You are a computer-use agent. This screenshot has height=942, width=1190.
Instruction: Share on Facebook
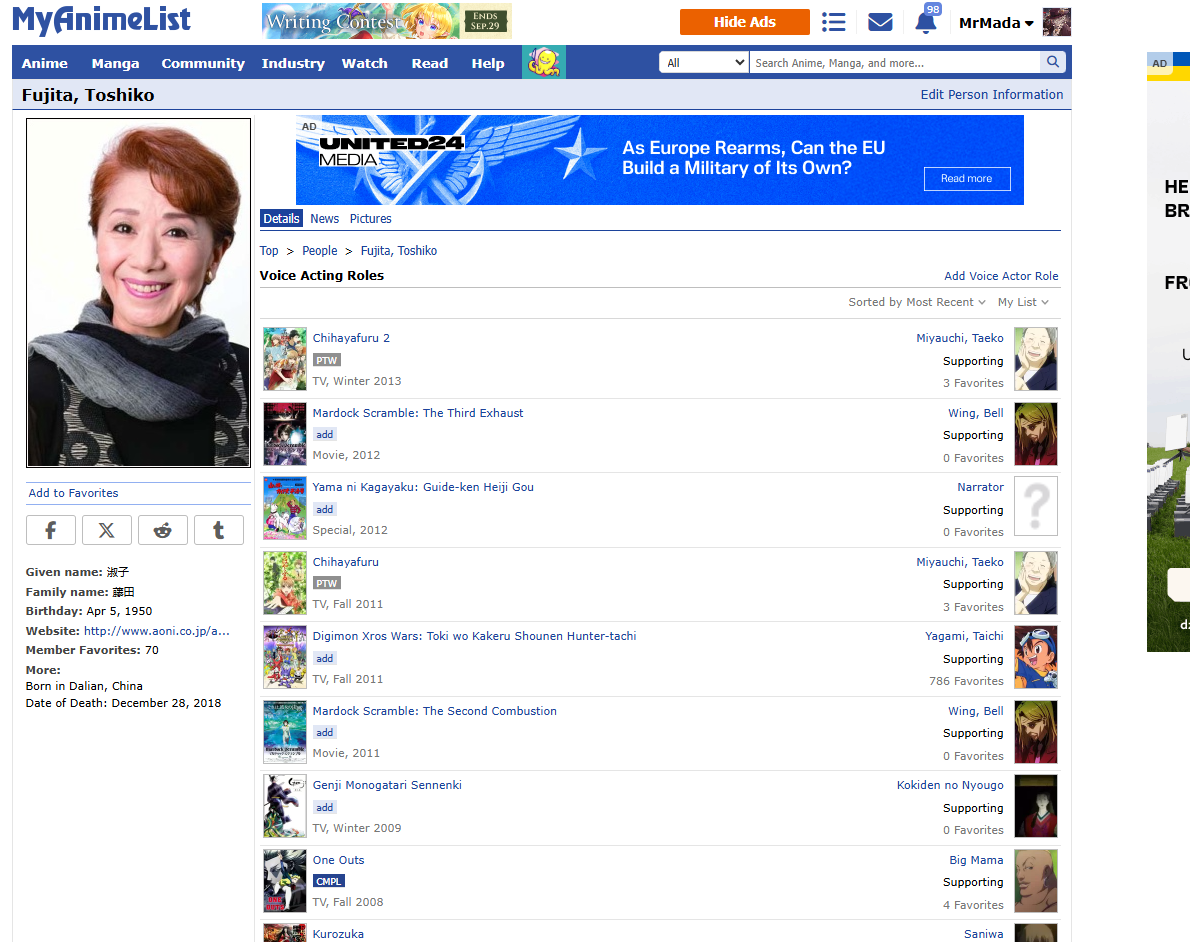51,530
